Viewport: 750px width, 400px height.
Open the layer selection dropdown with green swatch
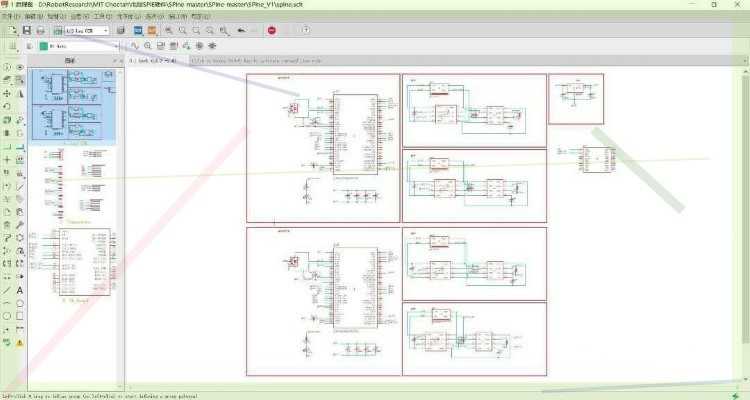point(79,46)
